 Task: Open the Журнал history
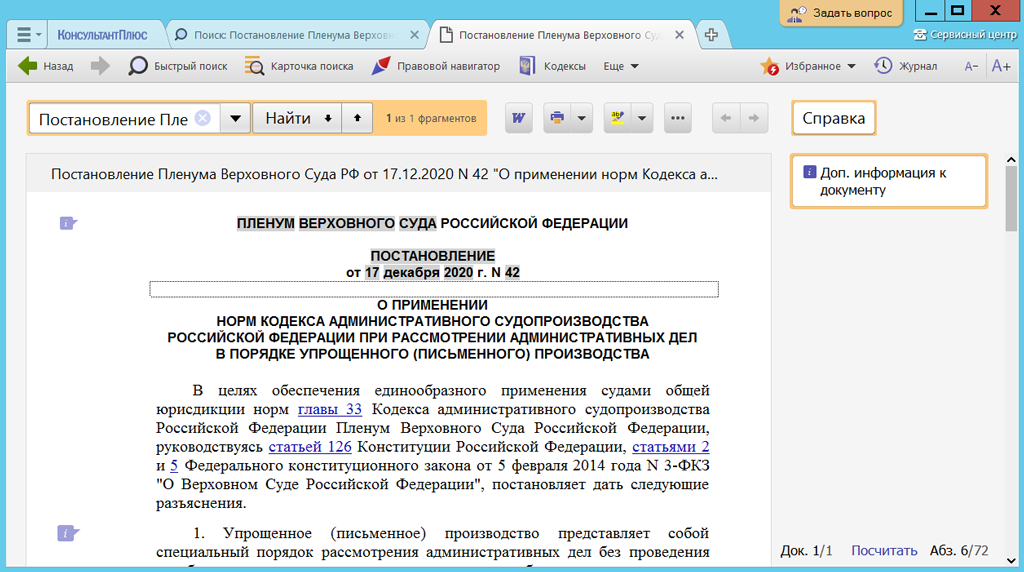coord(906,66)
